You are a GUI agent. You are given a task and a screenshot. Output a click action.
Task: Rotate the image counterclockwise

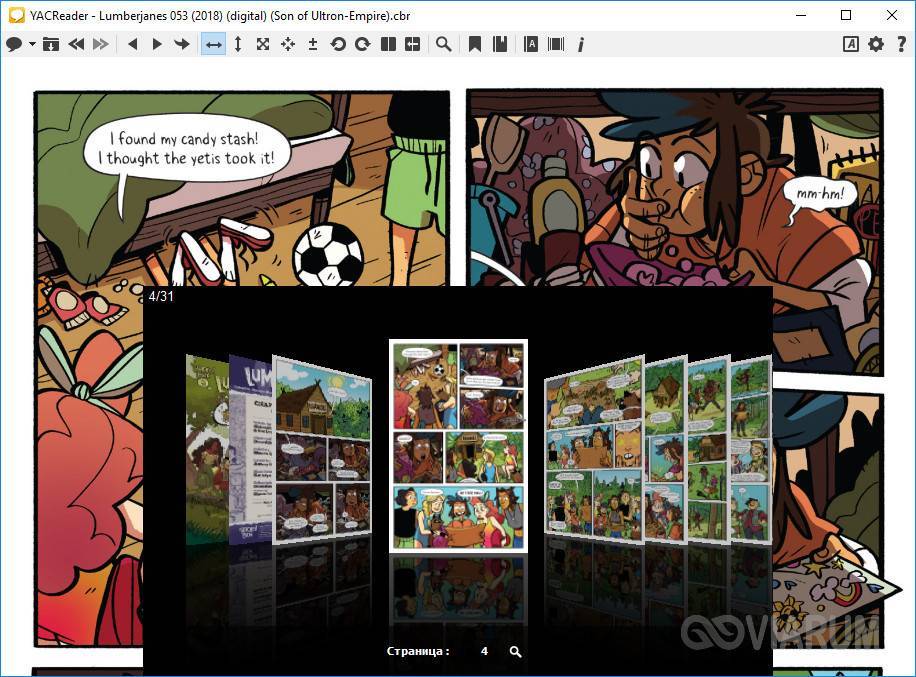pyautogui.click(x=338, y=44)
